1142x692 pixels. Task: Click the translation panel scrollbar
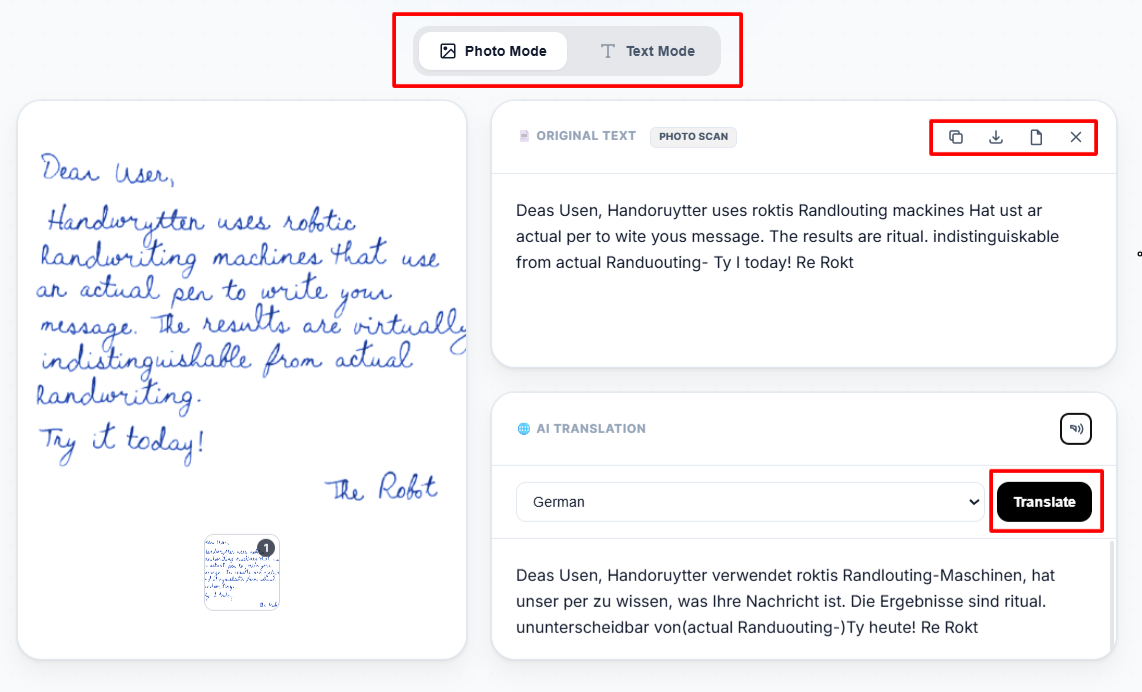coord(1111,597)
